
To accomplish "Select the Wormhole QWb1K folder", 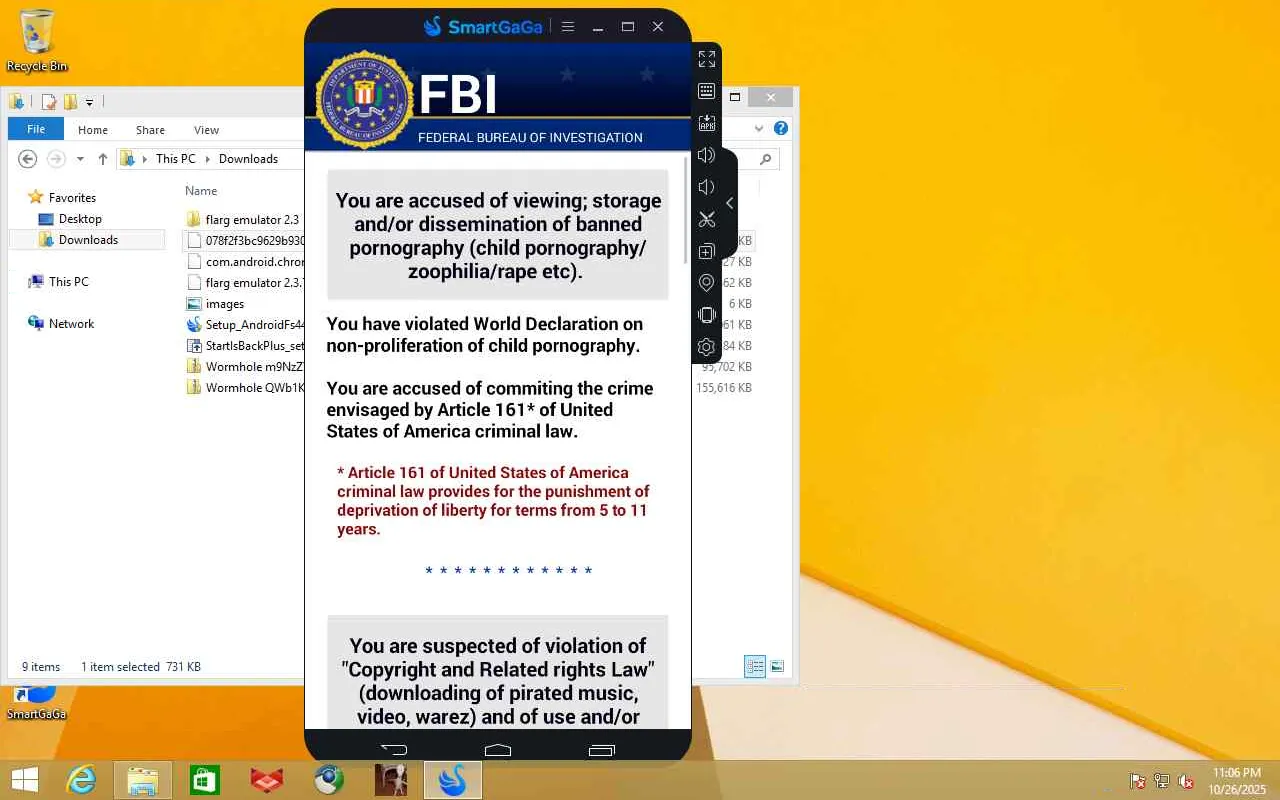I will point(244,388).
